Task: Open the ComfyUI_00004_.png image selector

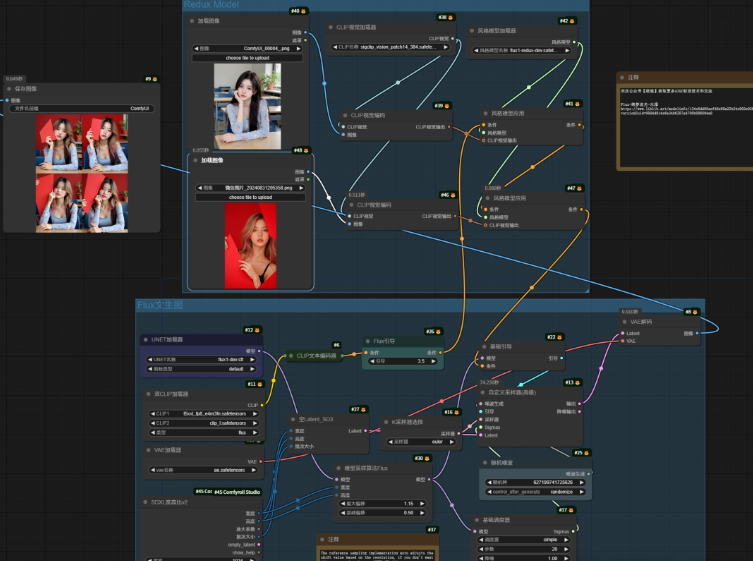Action: (x=247, y=49)
